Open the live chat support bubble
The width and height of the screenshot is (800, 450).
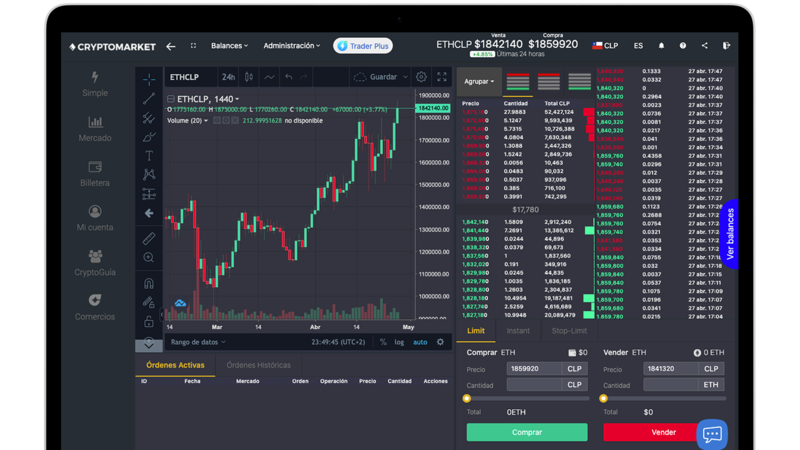click(x=712, y=434)
